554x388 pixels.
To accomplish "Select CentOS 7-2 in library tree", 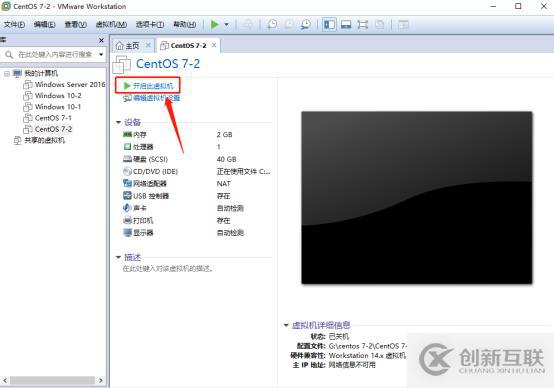I will pyautogui.click(x=53, y=129).
